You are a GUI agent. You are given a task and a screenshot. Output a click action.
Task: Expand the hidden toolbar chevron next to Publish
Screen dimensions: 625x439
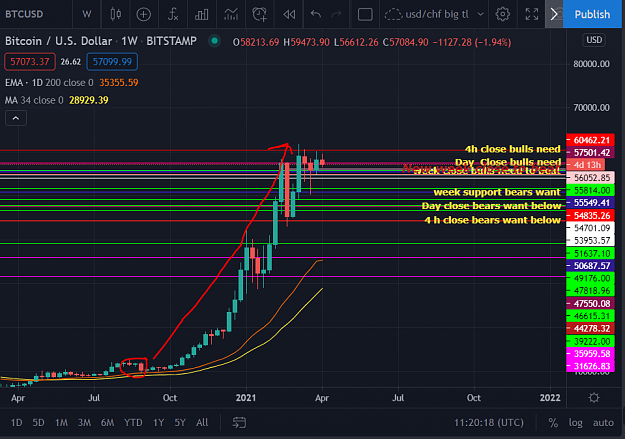coord(554,14)
